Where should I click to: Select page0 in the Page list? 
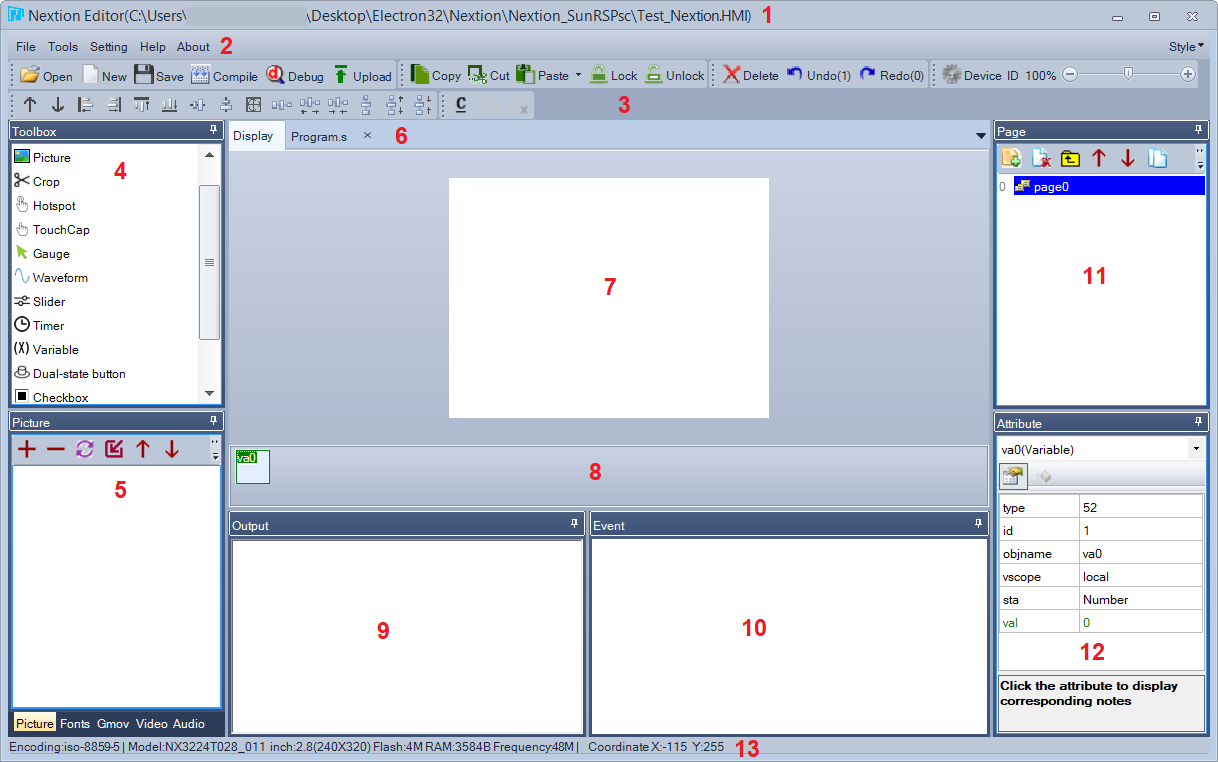click(x=1109, y=186)
